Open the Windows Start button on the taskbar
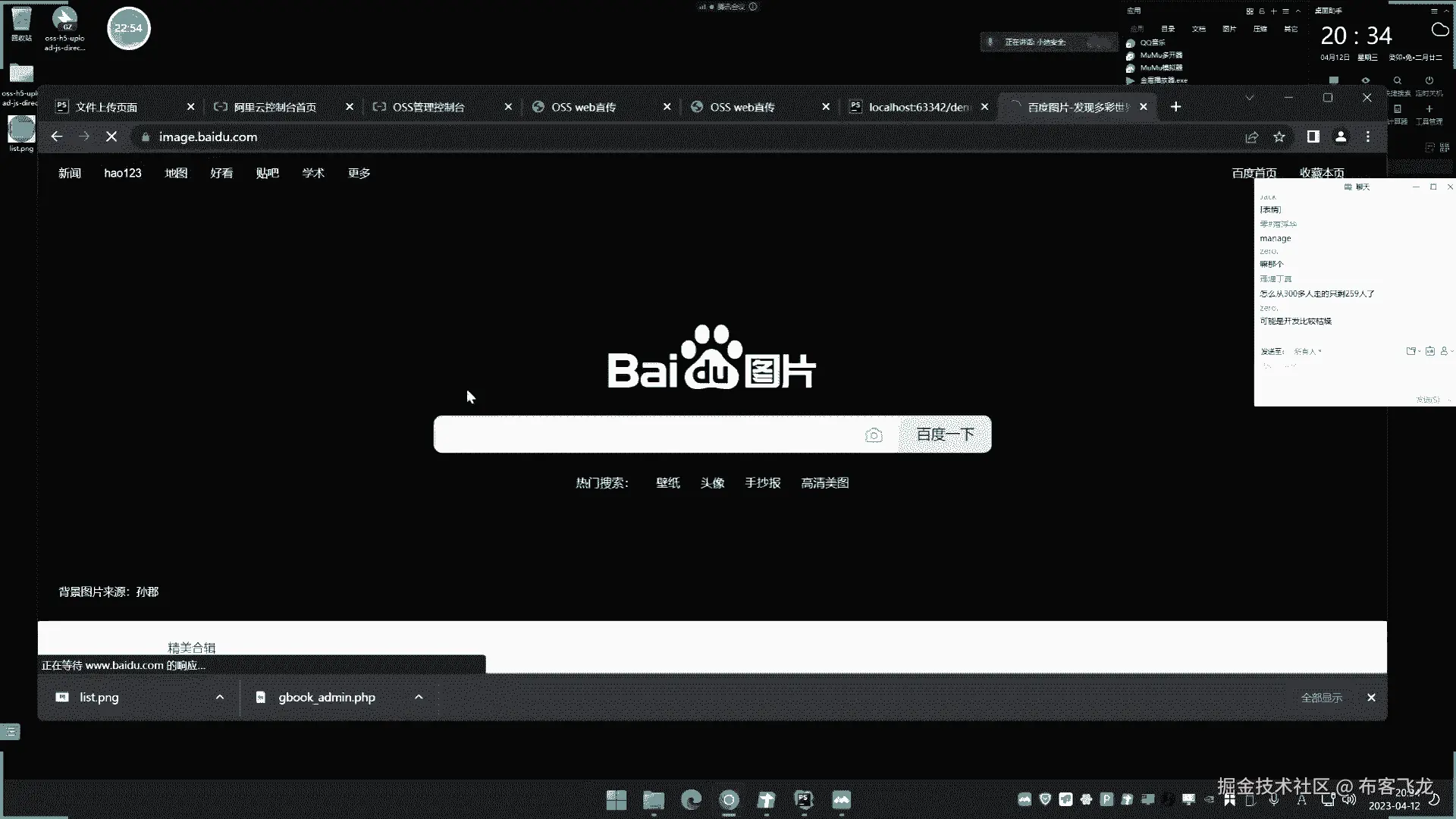Screen dimensions: 1456x819 (617, 800)
